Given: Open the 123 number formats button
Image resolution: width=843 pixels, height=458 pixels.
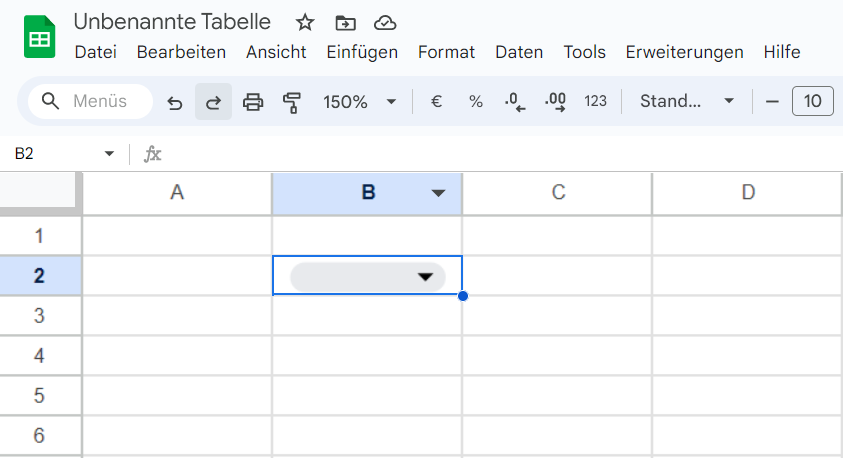Looking at the screenshot, I should [x=595, y=101].
